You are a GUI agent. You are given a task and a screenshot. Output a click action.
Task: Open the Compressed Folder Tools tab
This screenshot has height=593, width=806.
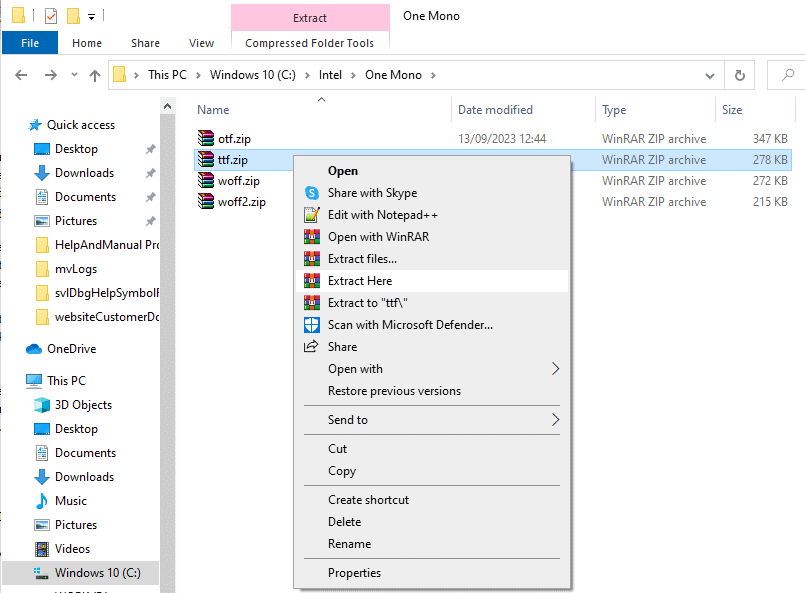coord(309,43)
